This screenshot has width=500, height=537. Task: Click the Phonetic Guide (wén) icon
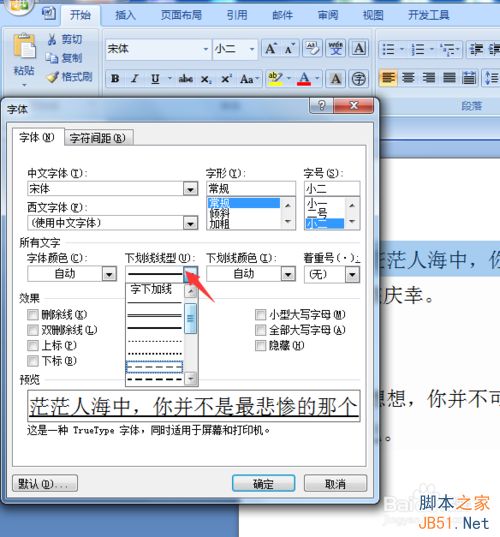pyautogui.click(x=335, y=49)
